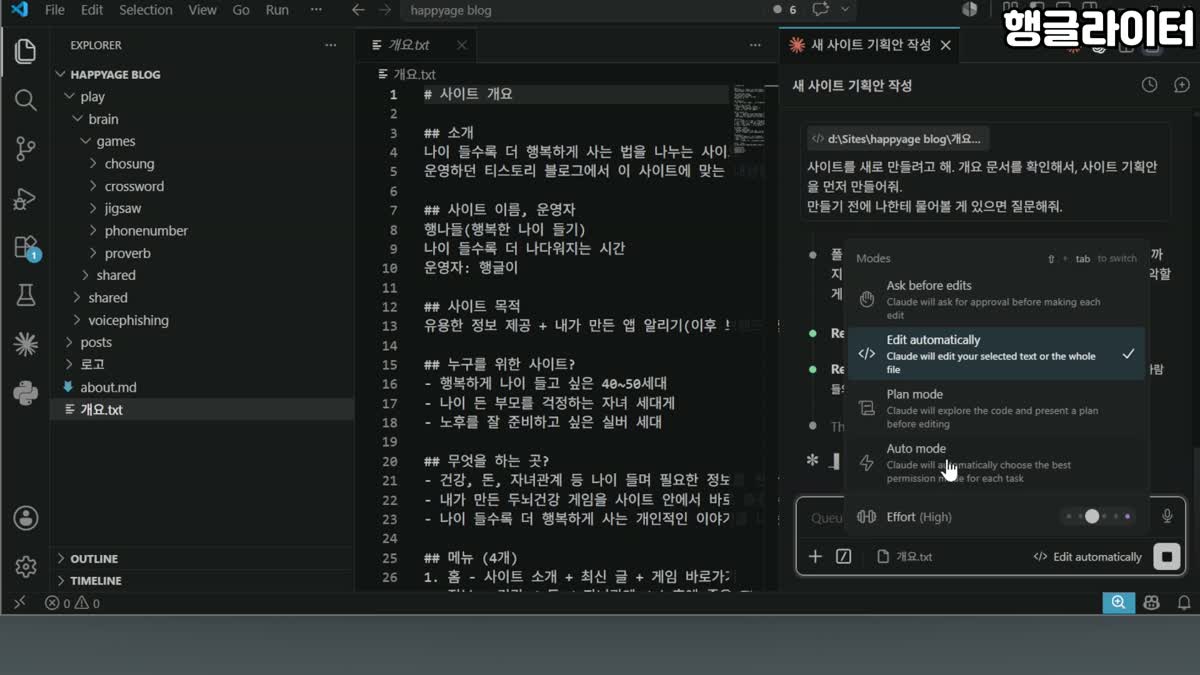Select Auto mode option
The width and height of the screenshot is (1200, 675).
tap(997, 463)
